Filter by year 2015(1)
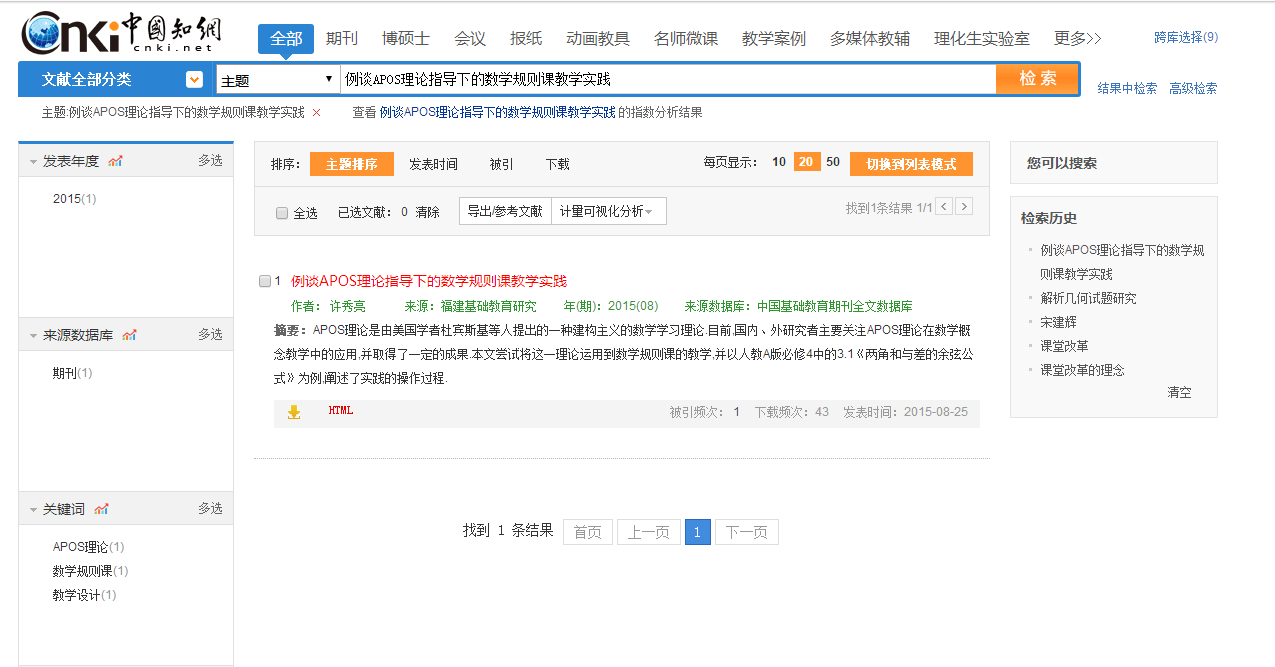This screenshot has height=667, width=1275. tap(75, 199)
